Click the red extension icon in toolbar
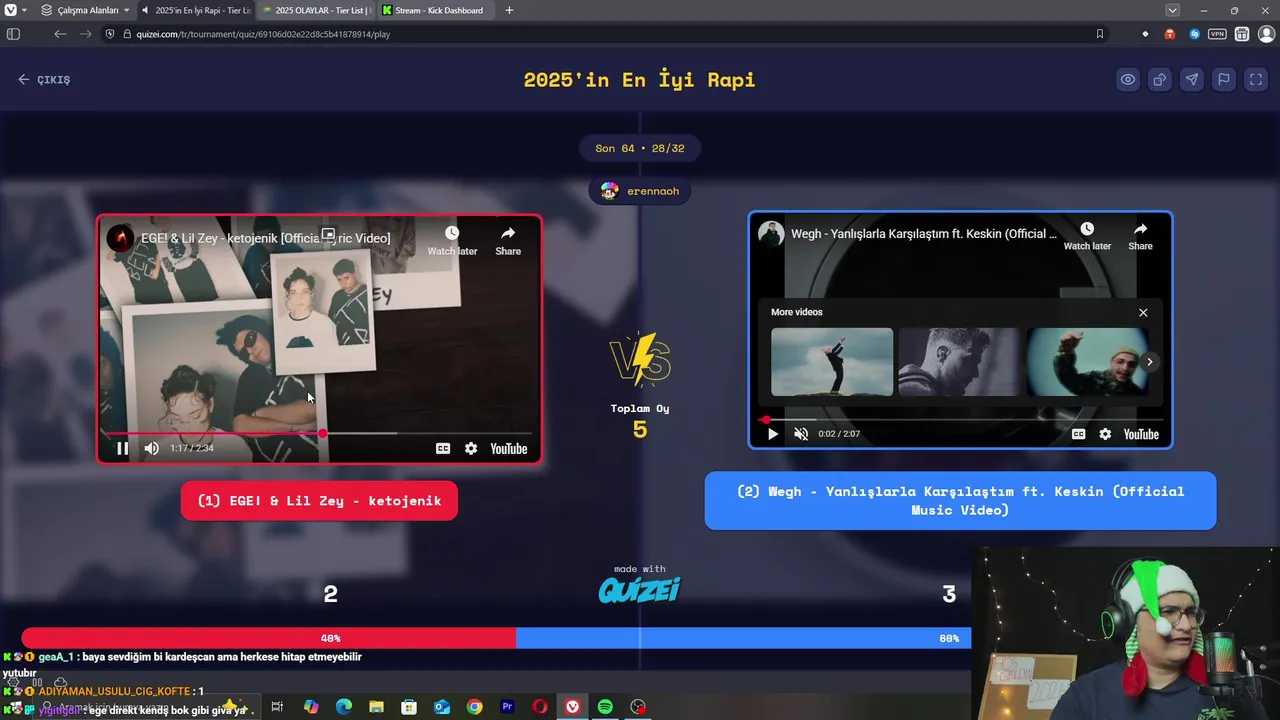Screen dimensions: 1280x720 (x=1170, y=34)
